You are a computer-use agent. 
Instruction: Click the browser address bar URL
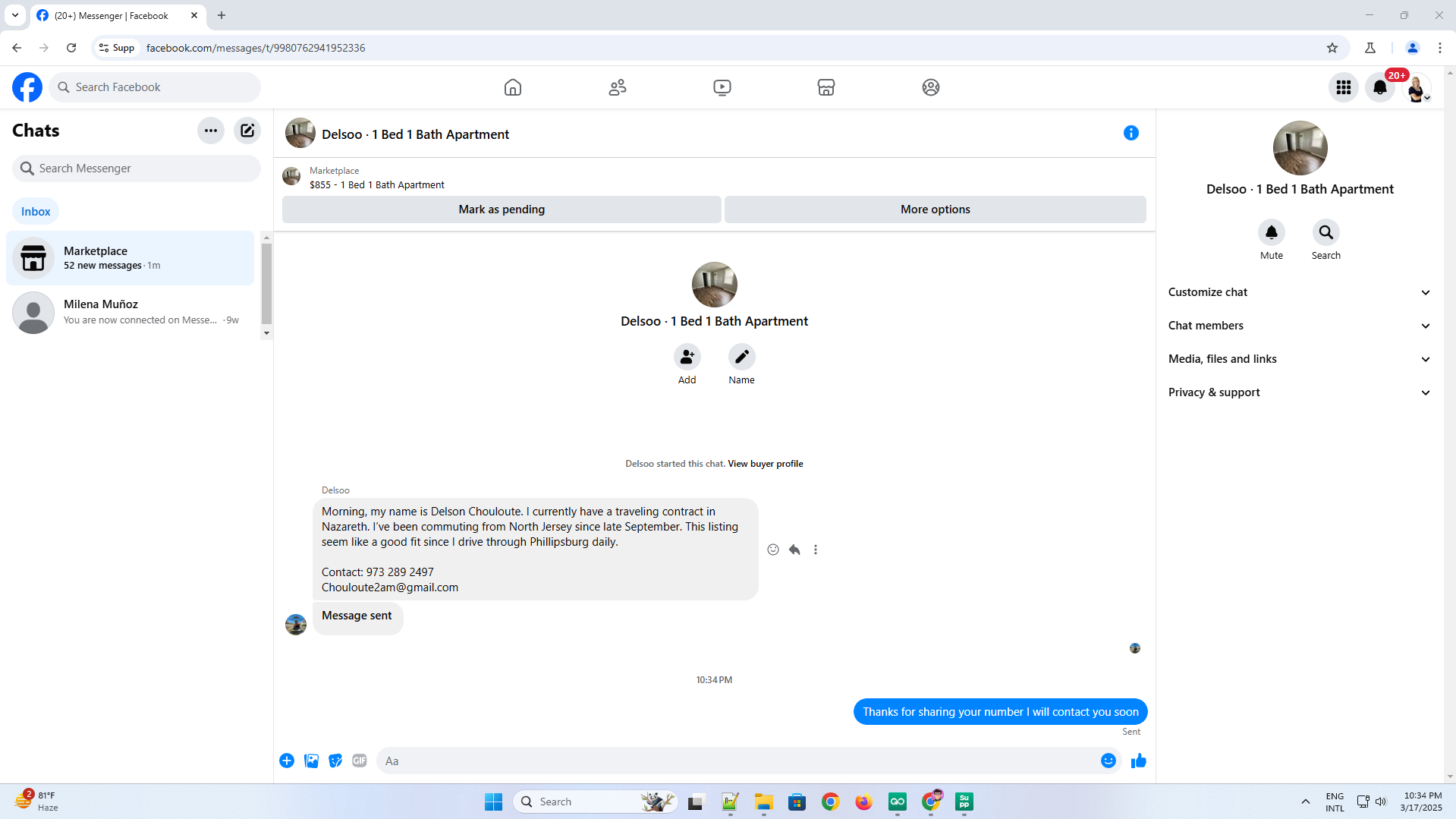(256, 48)
